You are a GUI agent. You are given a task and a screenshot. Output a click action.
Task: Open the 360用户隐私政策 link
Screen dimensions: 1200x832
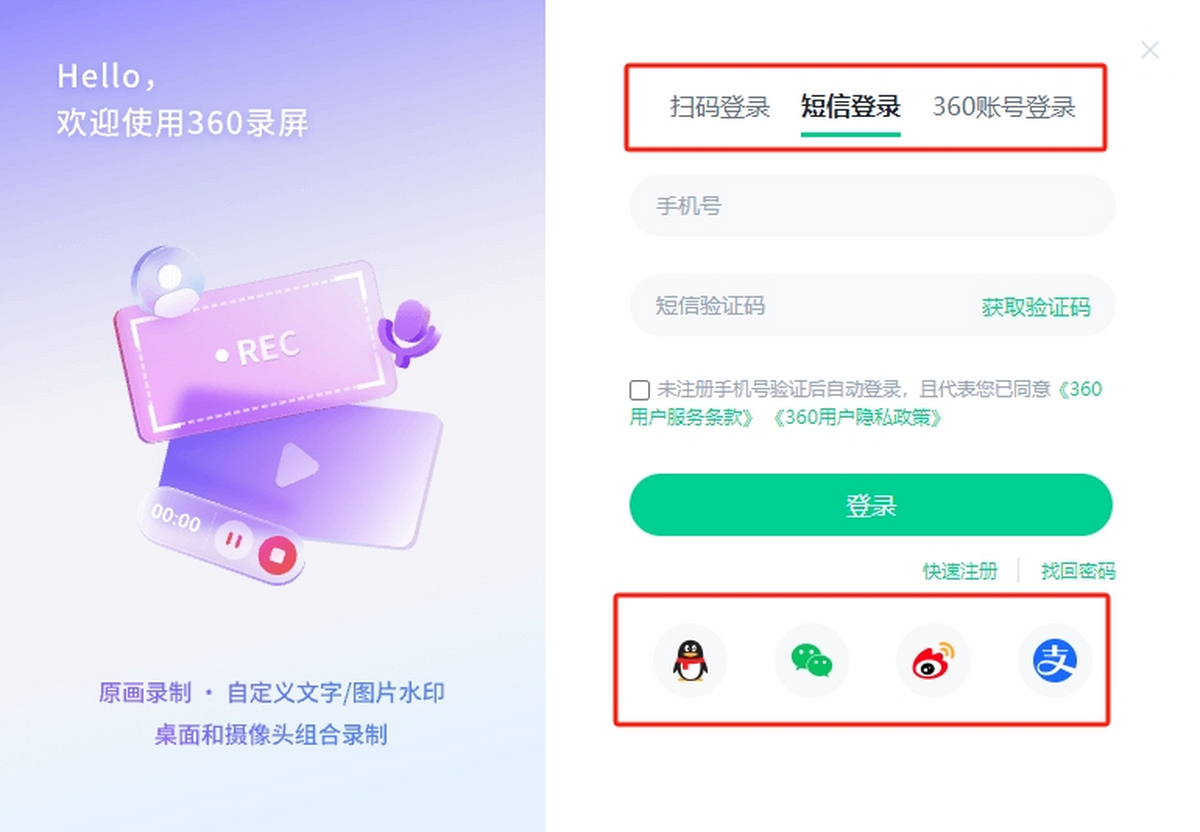click(x=856, y=418)
